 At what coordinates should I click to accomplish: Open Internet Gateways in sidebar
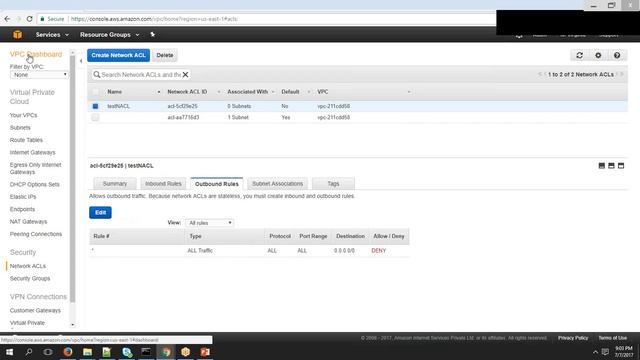coord(33,152)
